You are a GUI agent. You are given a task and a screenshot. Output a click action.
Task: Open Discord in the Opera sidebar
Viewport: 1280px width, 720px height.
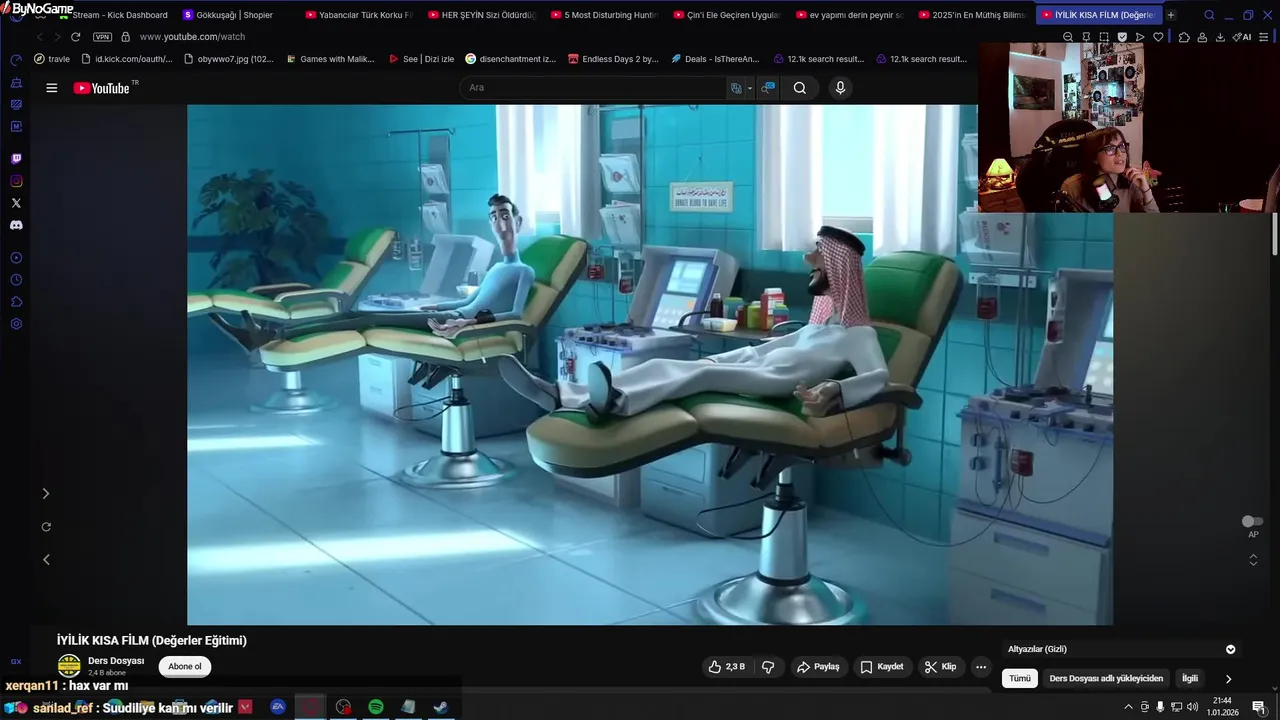pyautogui.click(x=16, y=226)
